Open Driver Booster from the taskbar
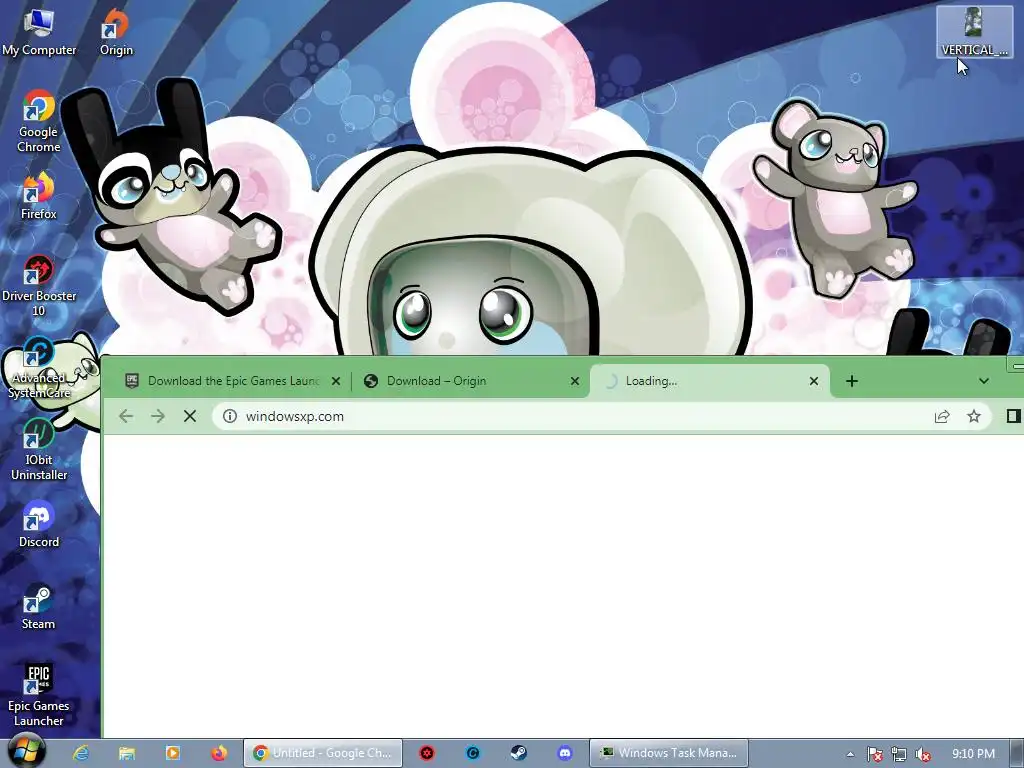The width and height of the screenshot is (1024, 768). [427, 753]
